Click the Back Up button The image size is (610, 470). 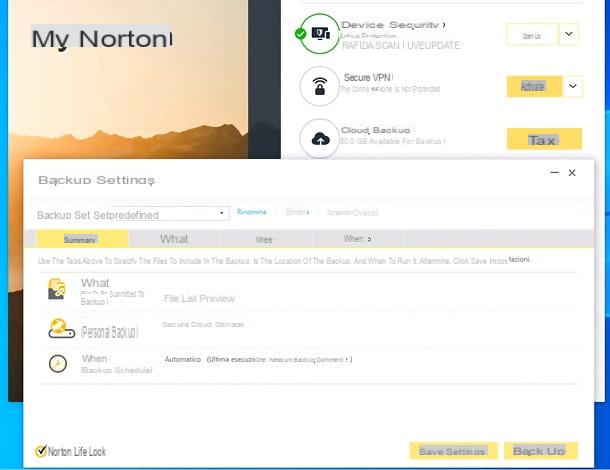540,451
